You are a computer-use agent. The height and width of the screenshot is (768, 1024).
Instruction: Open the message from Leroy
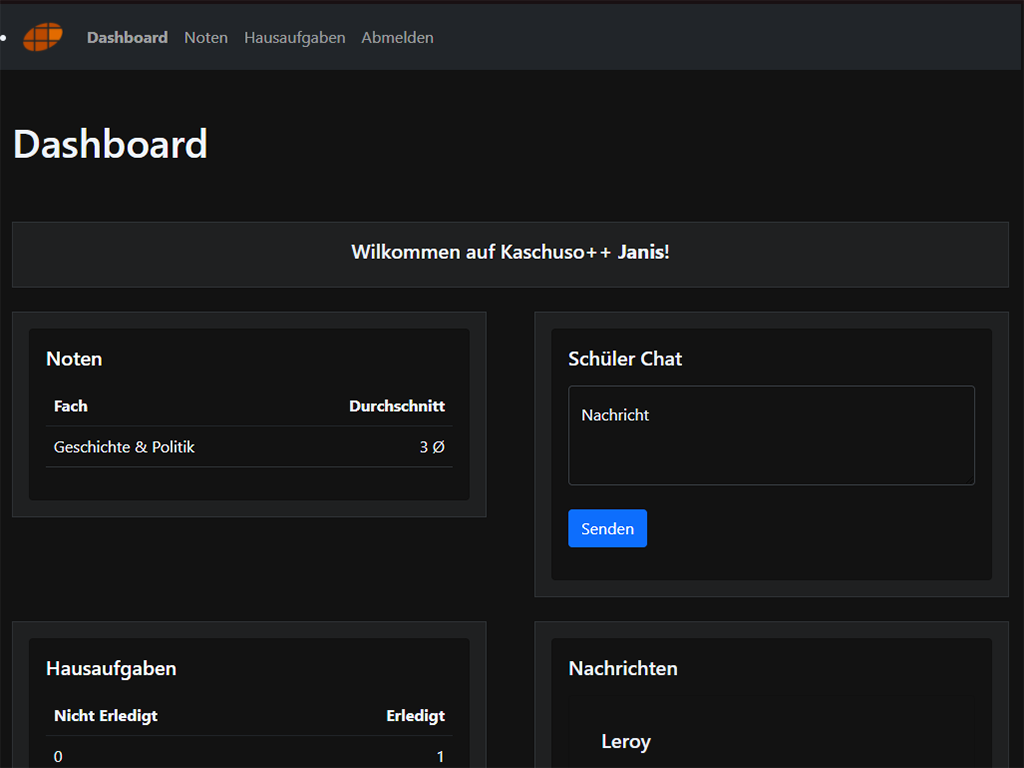[626, 742]
